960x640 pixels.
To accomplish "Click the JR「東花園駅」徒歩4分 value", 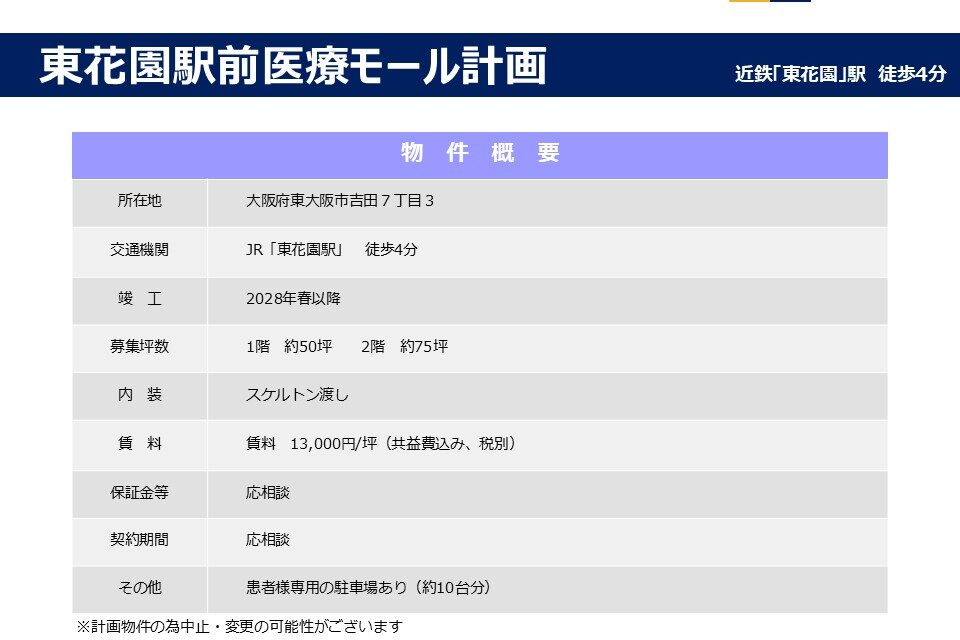I will tap(332, 250).
